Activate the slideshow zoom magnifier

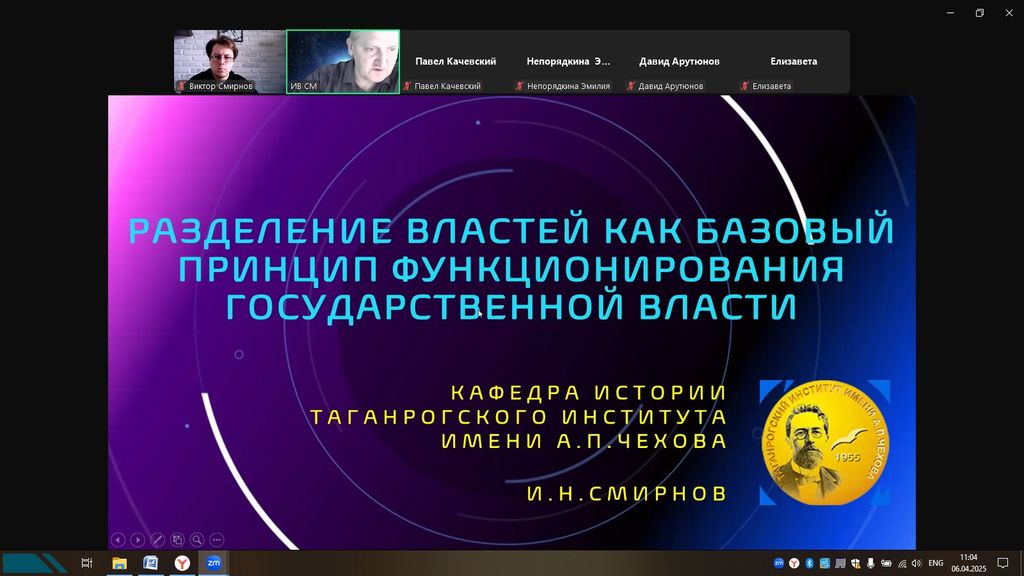(197, 540)
